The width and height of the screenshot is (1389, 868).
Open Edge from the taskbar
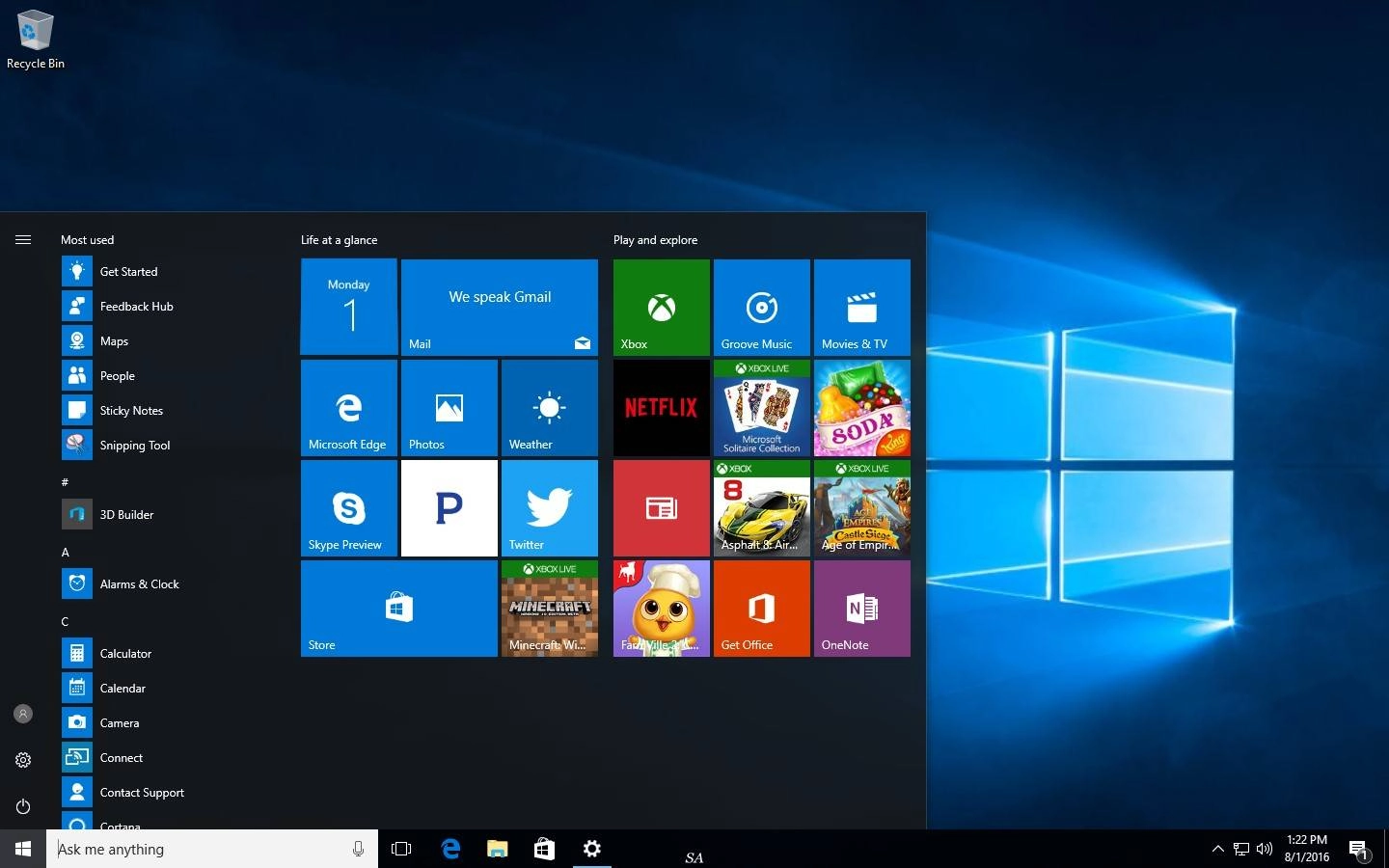(449, 849)
